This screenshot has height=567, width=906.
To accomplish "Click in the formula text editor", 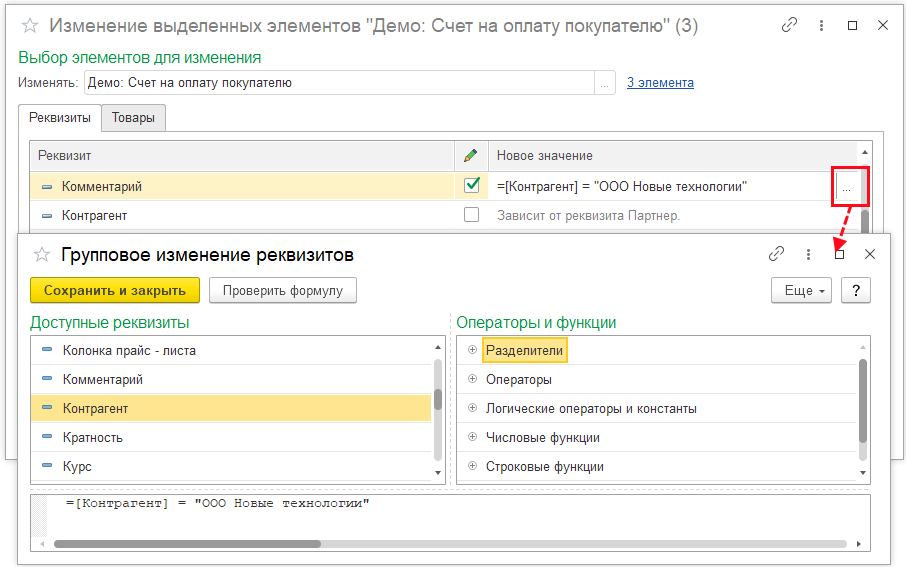I will coord(451,516).
